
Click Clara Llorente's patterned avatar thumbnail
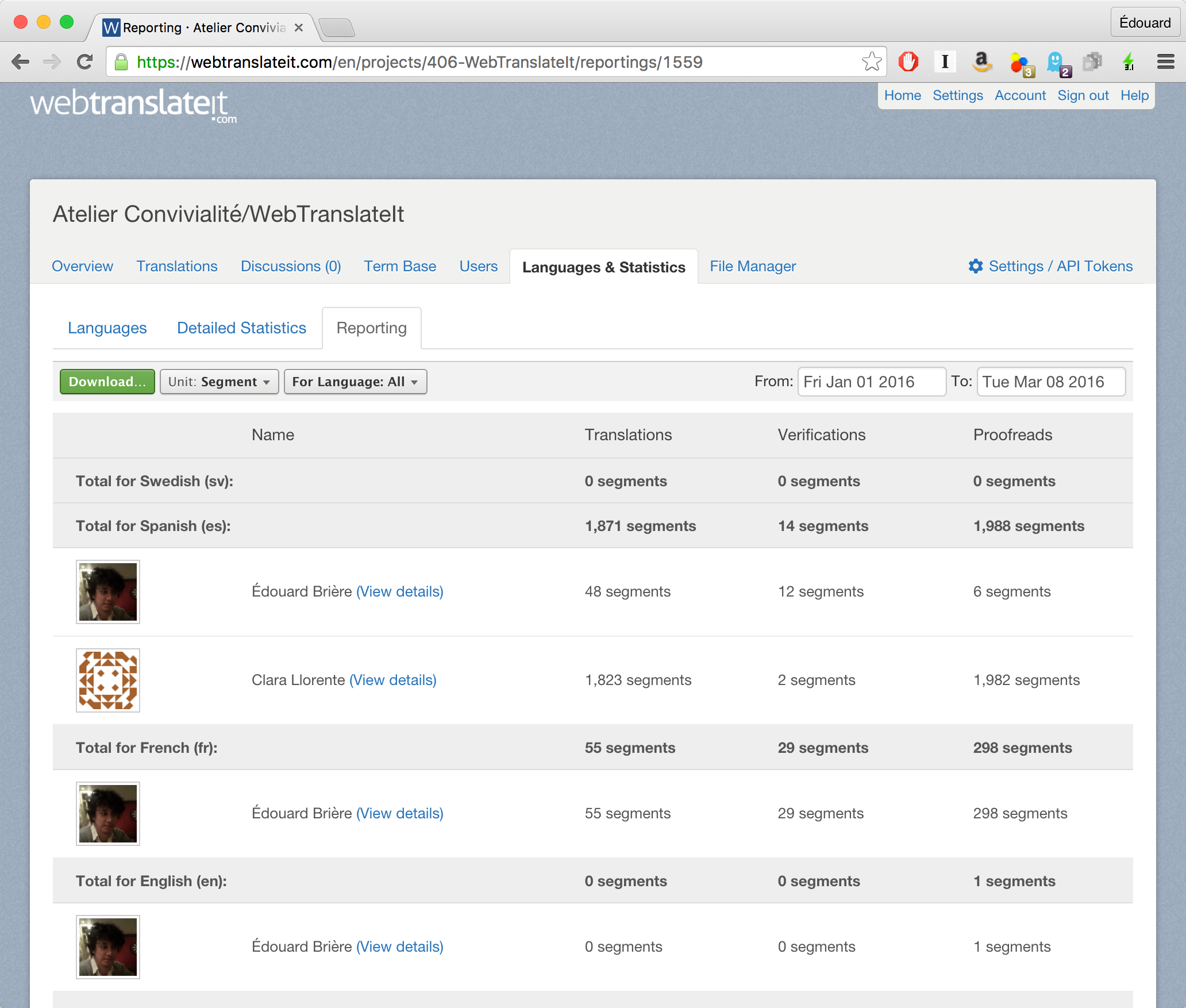click(x=108, y=680)
